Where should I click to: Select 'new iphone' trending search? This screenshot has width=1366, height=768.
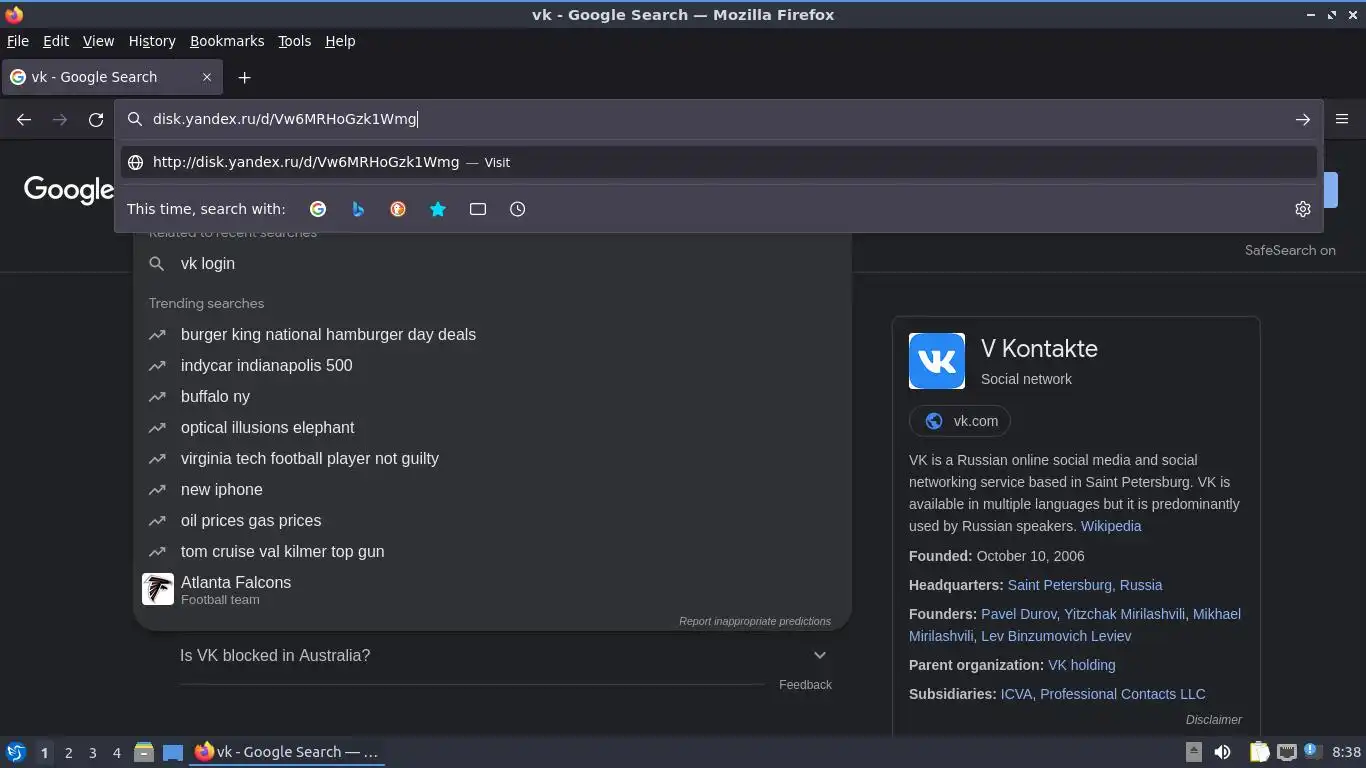[x=492, y=489]
